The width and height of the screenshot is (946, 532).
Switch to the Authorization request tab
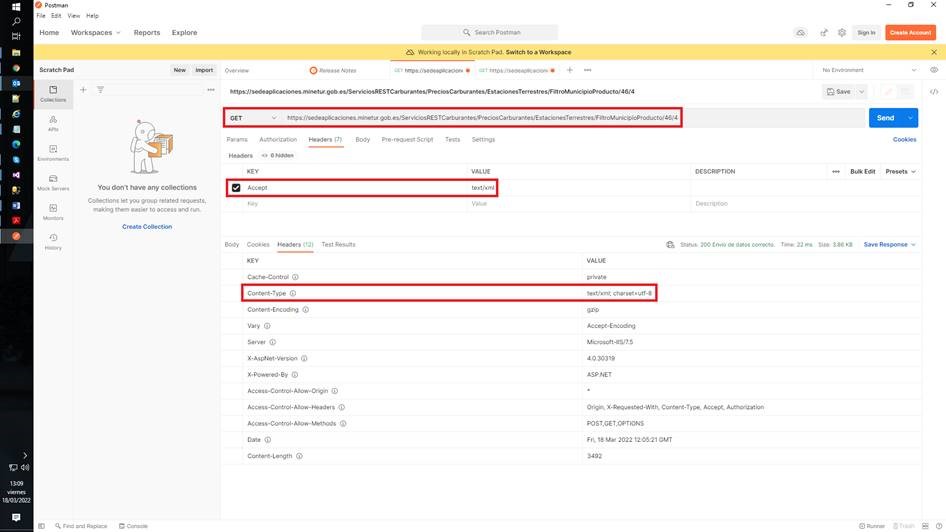point(278,139)
